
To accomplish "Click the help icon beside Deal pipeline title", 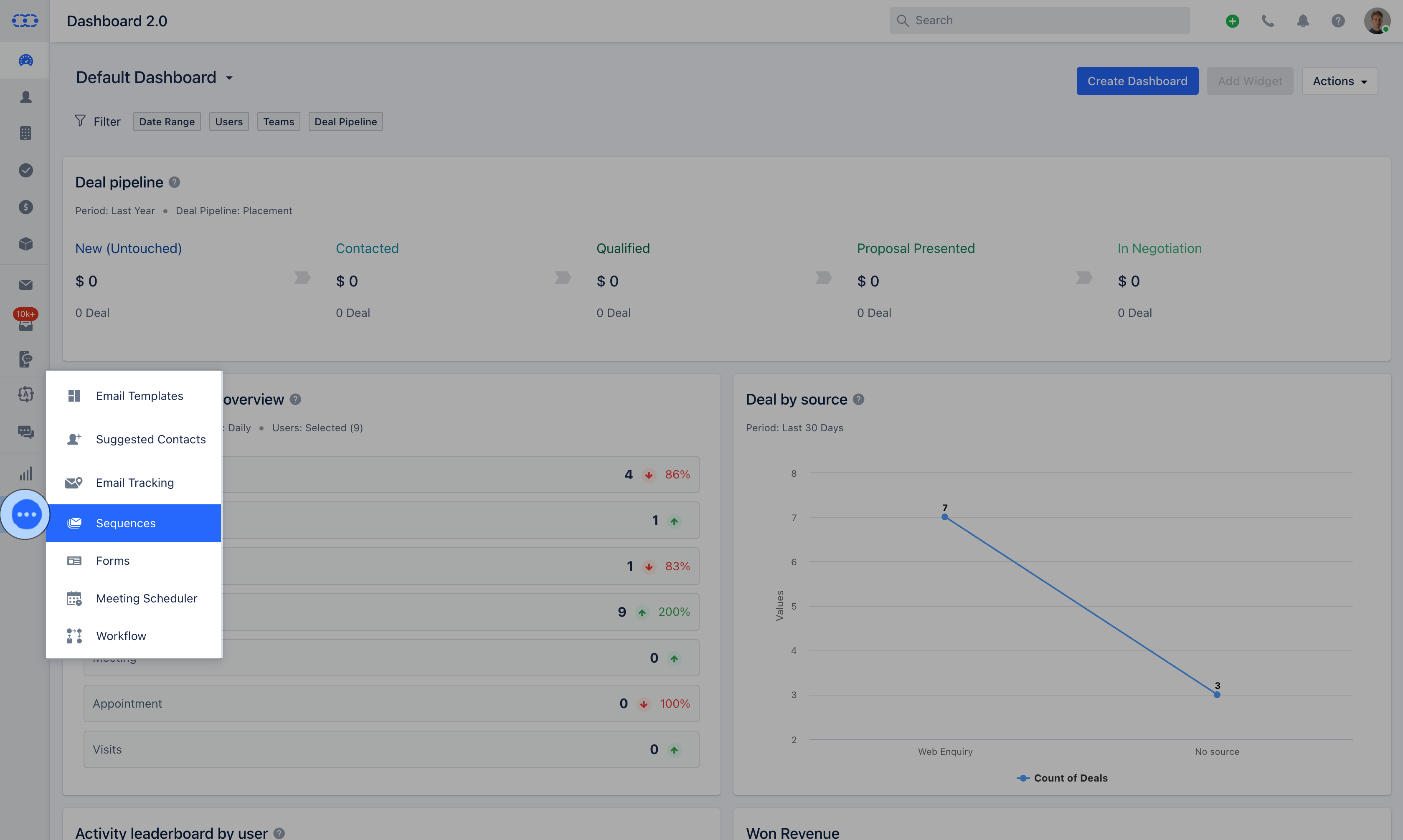I will click(x=175, y=182).
